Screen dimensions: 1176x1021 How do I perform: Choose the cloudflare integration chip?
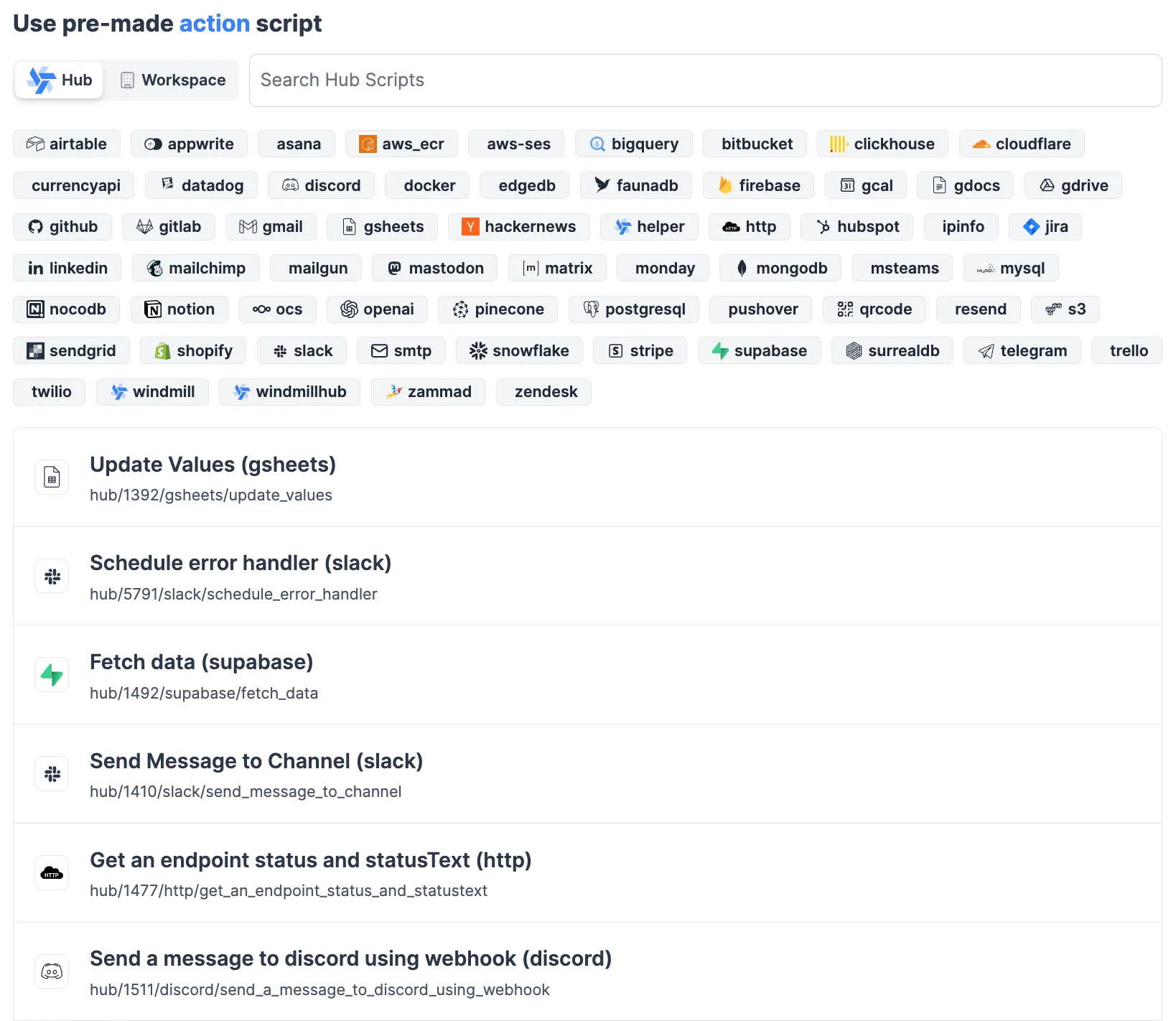point(1021,144)
